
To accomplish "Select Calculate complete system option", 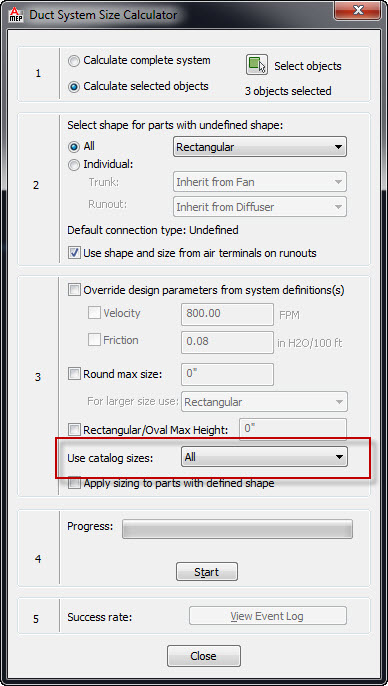I will point(74,61).
